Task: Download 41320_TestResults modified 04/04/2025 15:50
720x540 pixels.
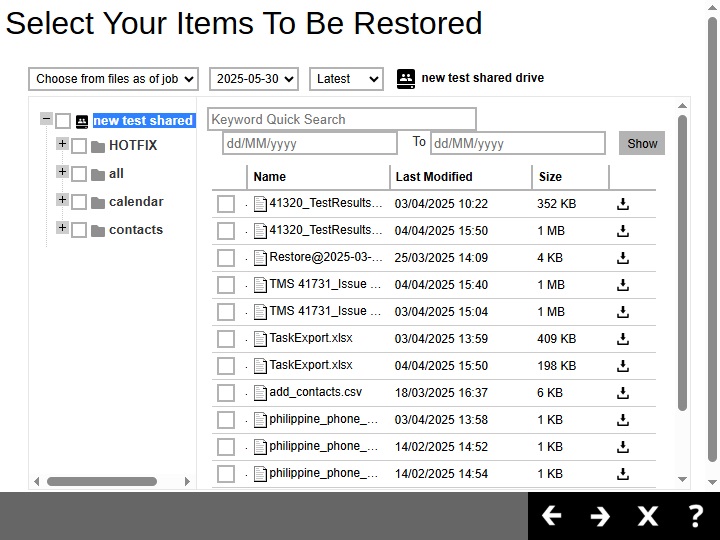Action: [x=623, y=231]
